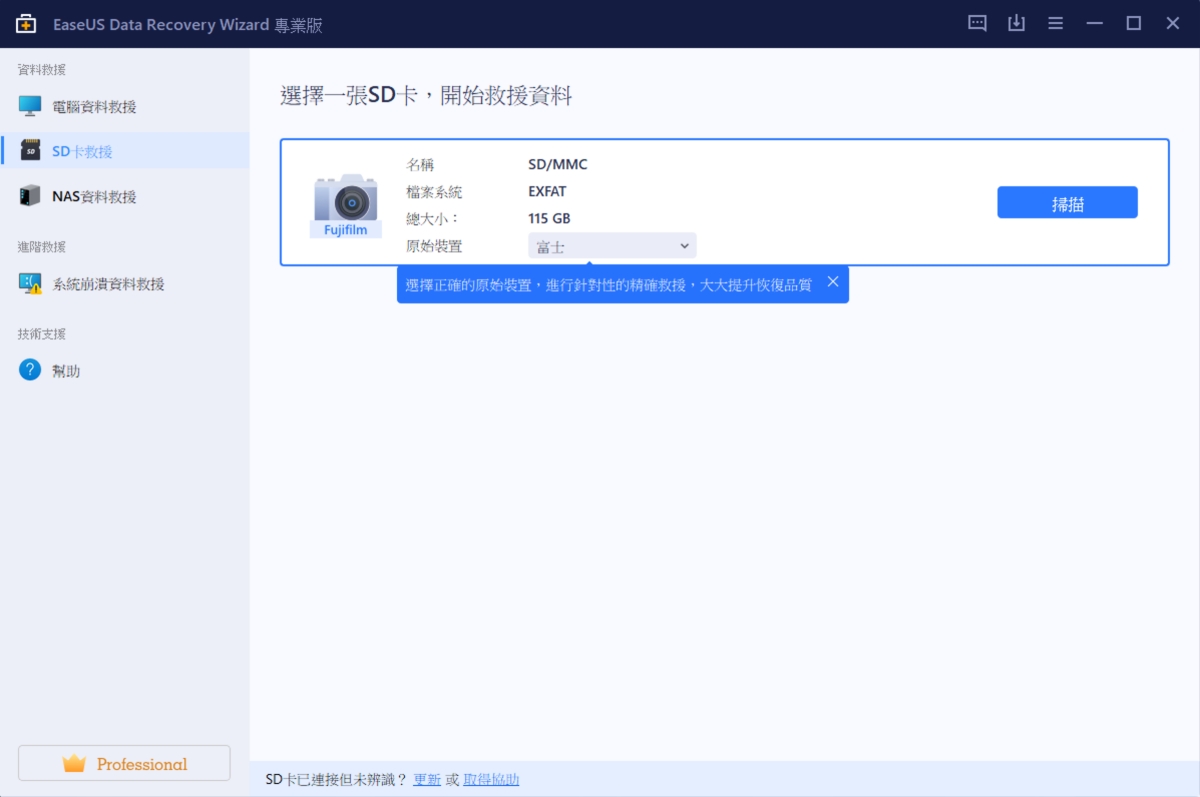Viewport: 1200px width, 797px height.
Task: Expand the 原始裝置 dropdown showing 富士
Action: [x=612, y=246]
